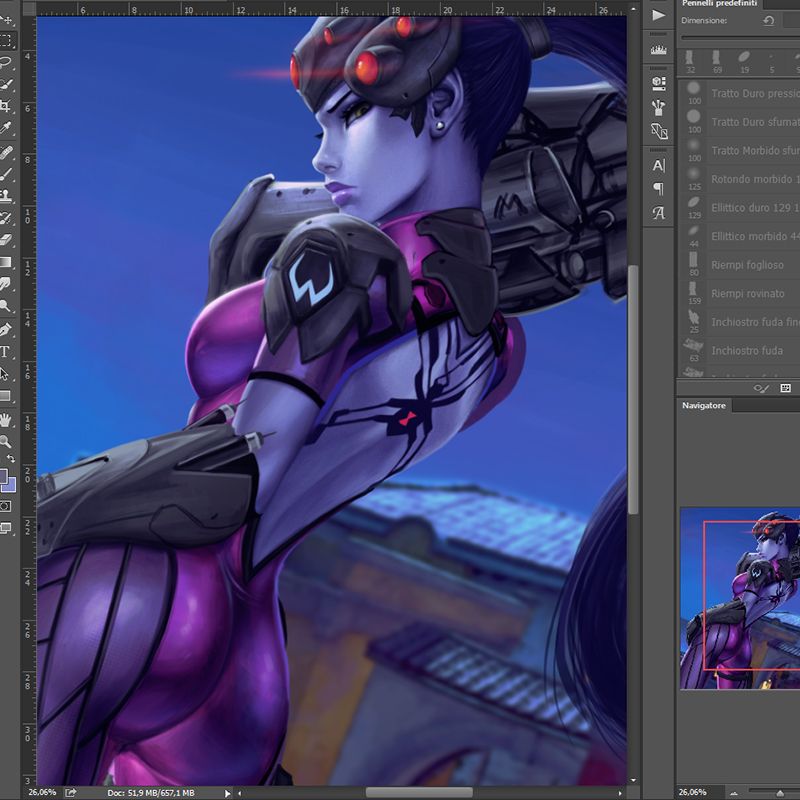The width and height of the screenshot is (800, 800).
Task: Select recent brush tip size 69
Action: (717, 62)
